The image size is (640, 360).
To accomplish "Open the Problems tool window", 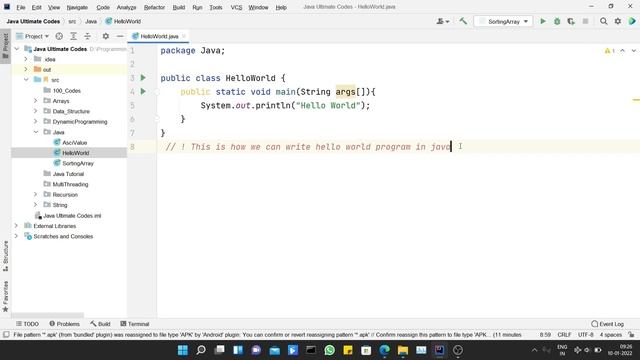I will tap(64, 324).
